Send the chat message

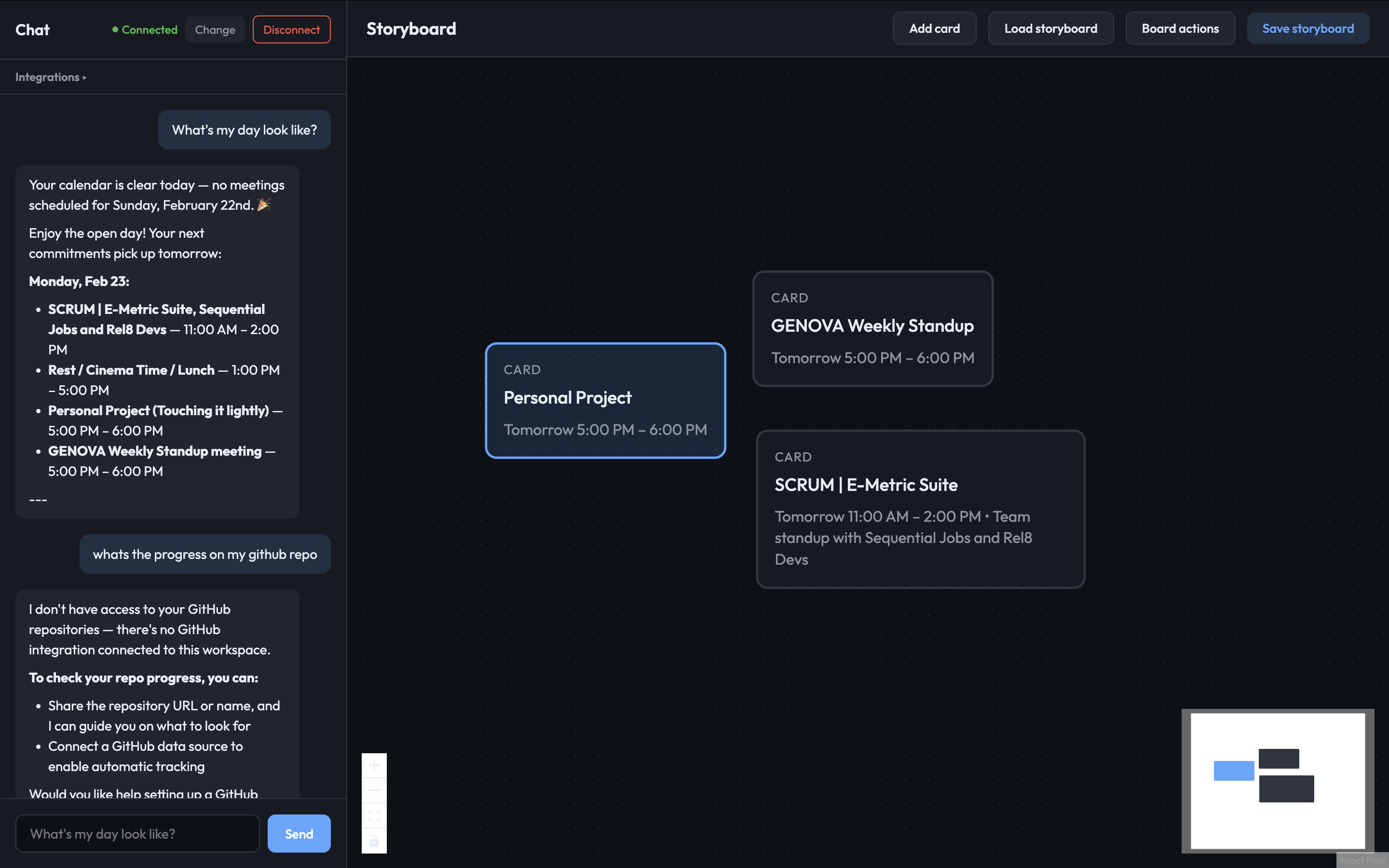[x=299, y=834]
